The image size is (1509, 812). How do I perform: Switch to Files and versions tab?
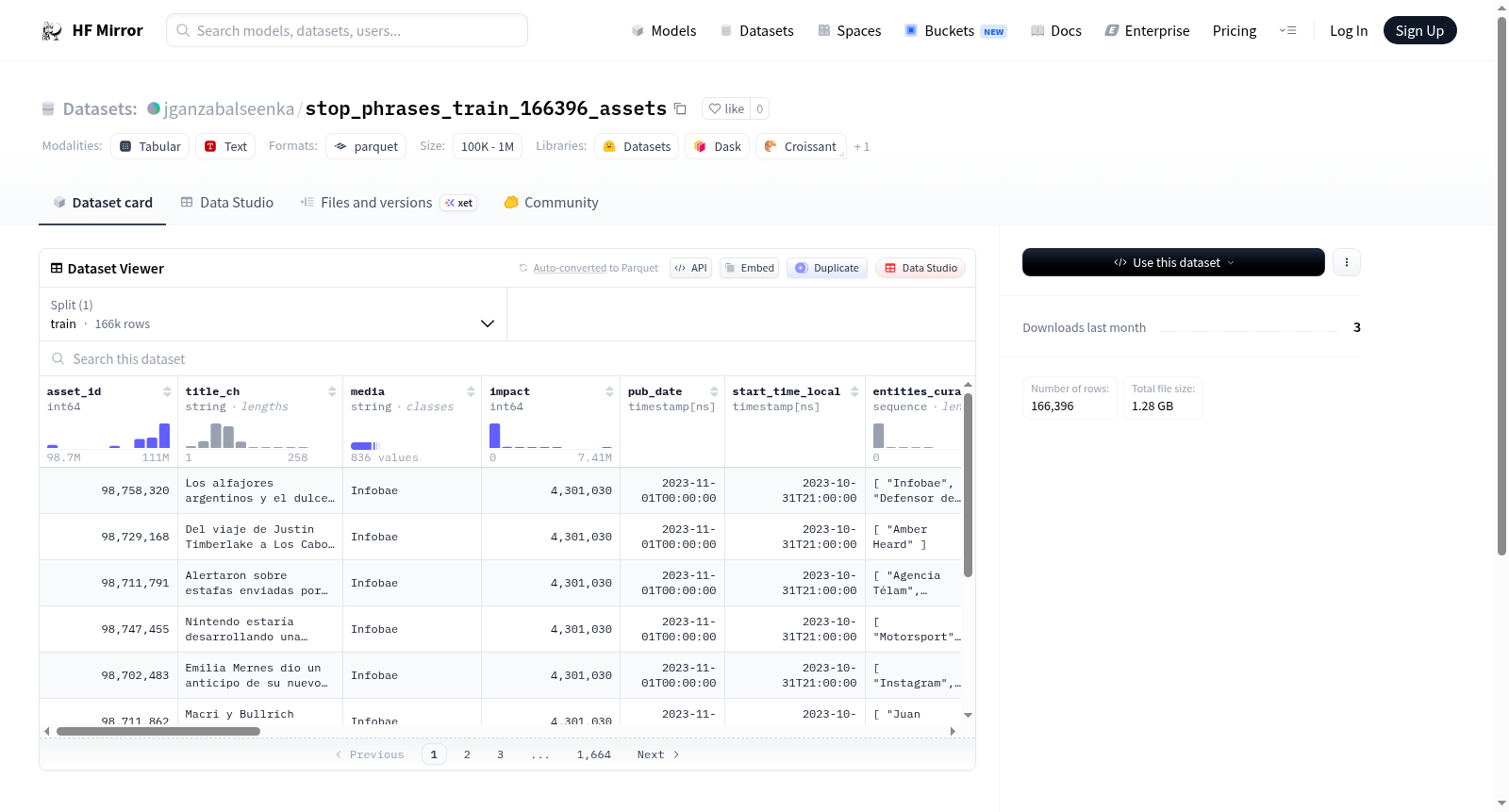389,202
